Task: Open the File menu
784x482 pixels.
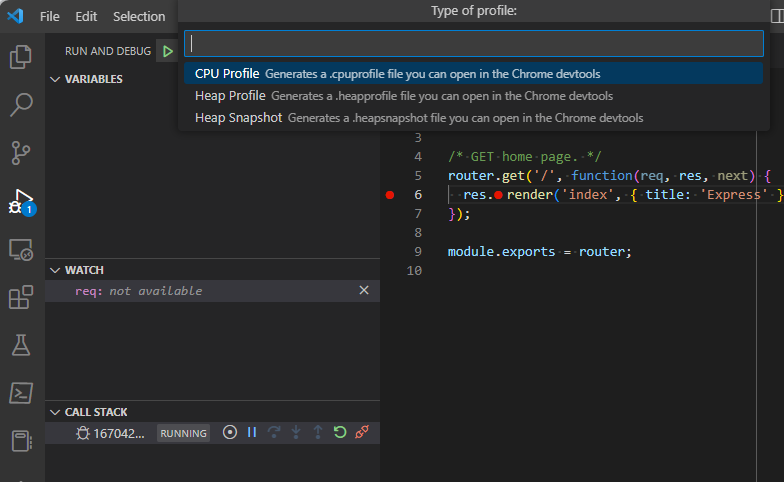Action: [50, 16]
